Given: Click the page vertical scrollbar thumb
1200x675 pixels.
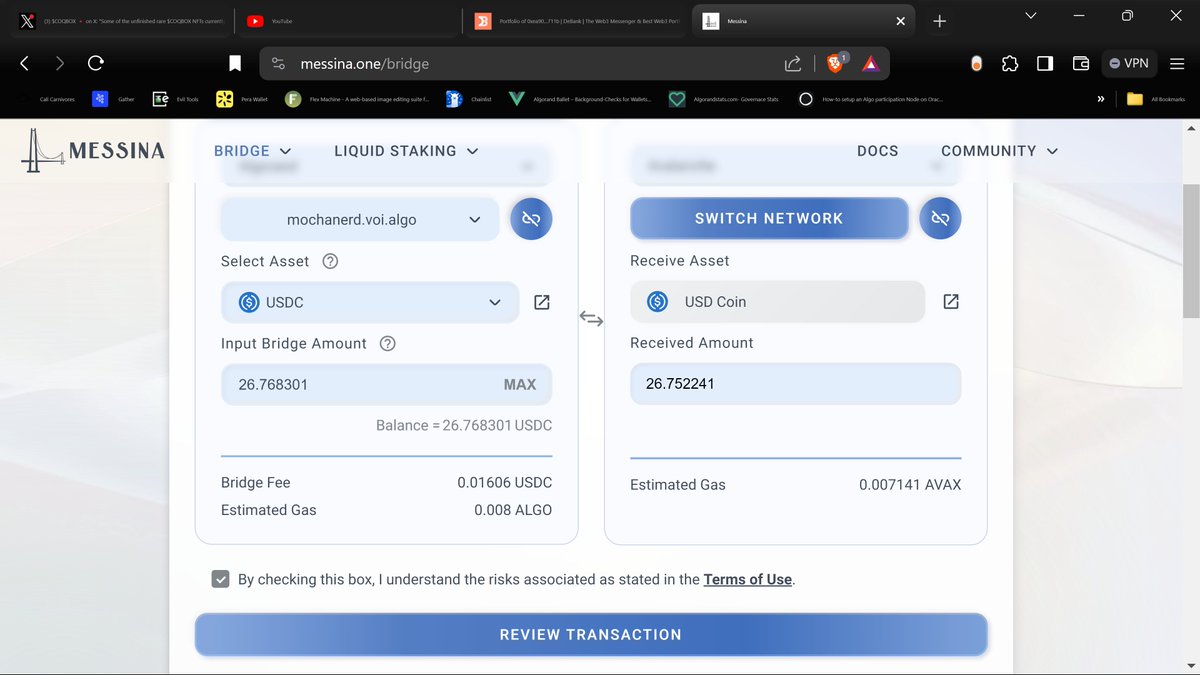Looking at the screenshot, I should click(x=1190, y=252).
